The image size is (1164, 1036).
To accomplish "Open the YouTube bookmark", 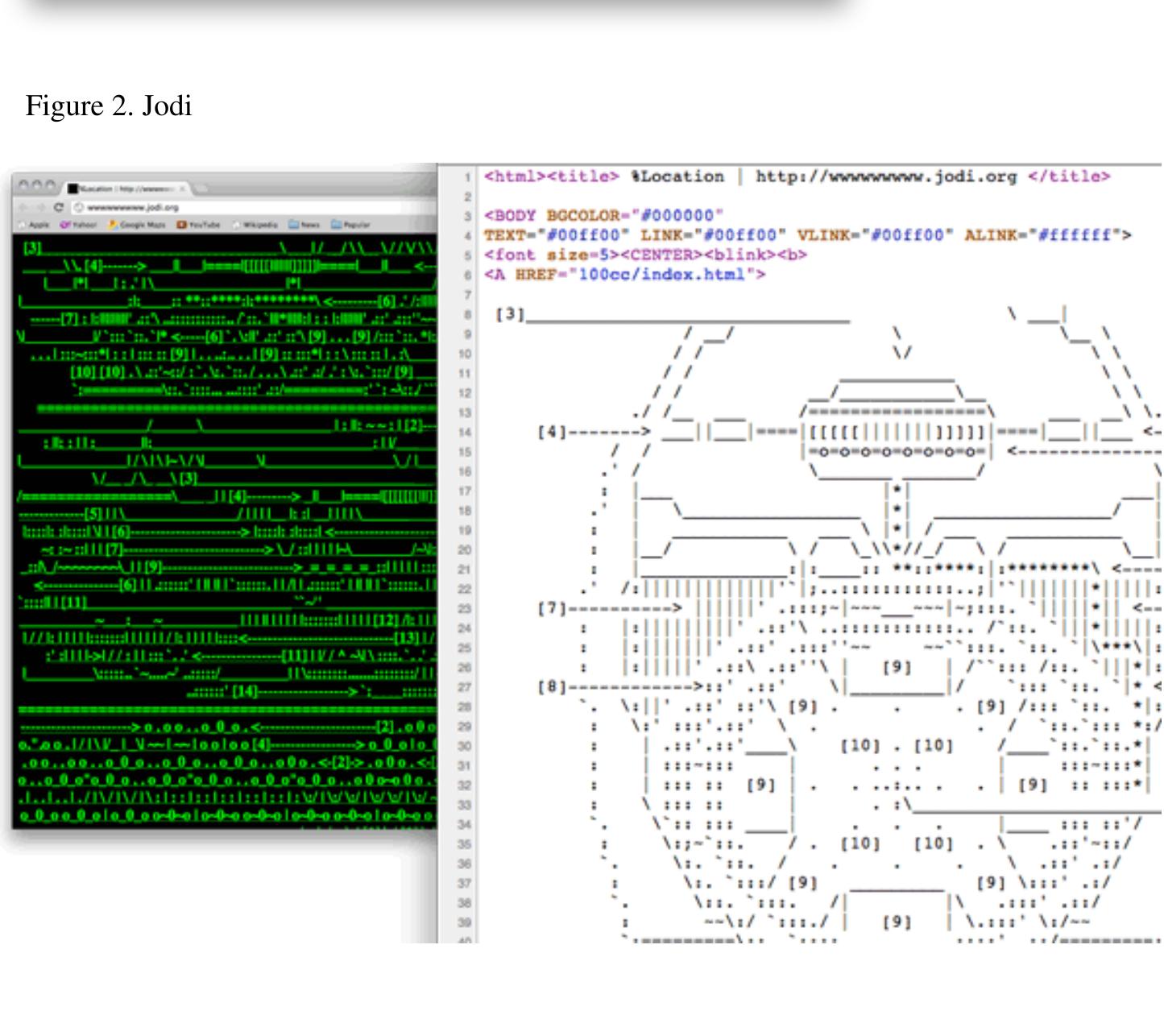I will (x=198, y=225).
